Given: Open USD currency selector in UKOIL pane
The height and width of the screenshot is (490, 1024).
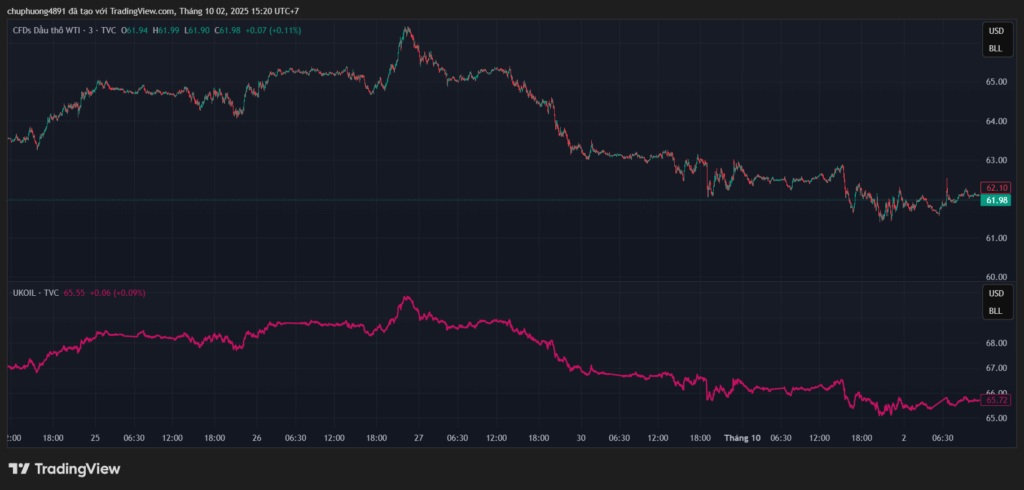Looking at the screenshot, I should click(995, 294).
